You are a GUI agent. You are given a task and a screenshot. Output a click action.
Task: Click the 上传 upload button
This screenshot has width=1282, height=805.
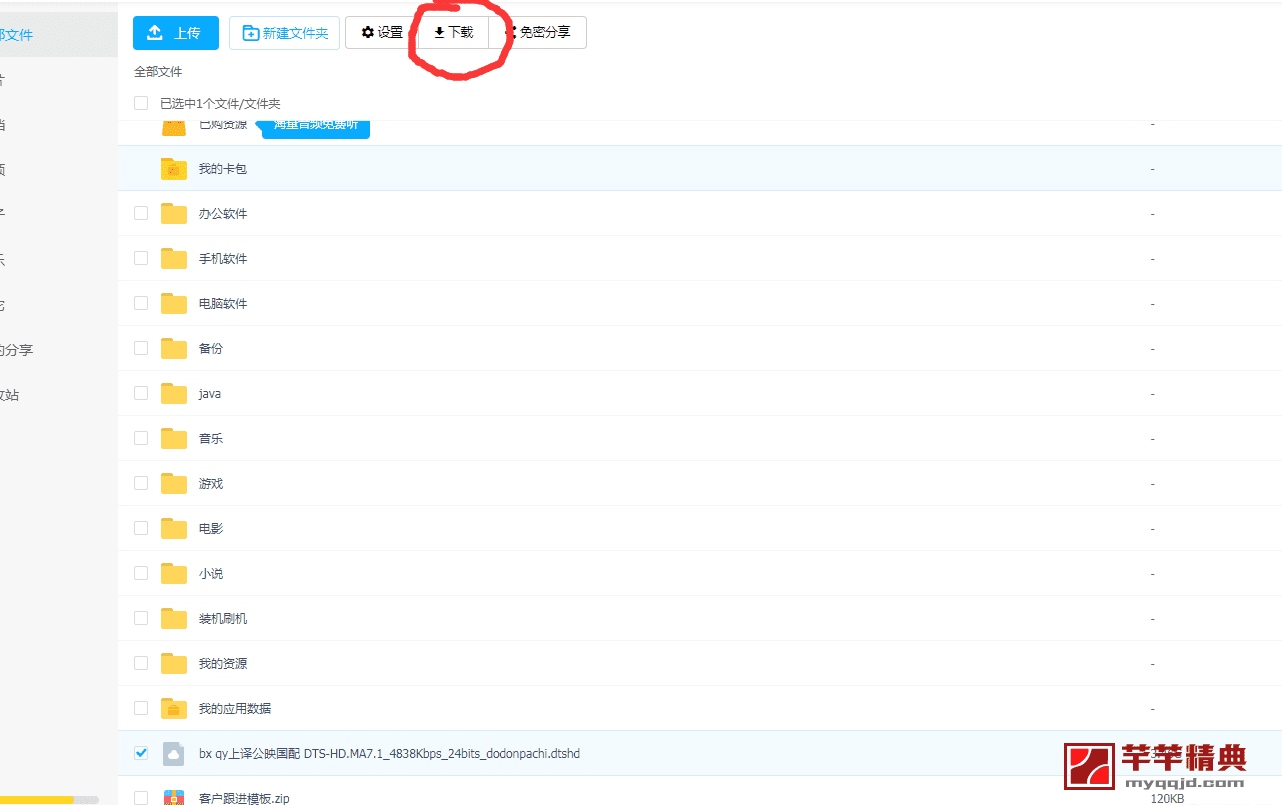176,33
